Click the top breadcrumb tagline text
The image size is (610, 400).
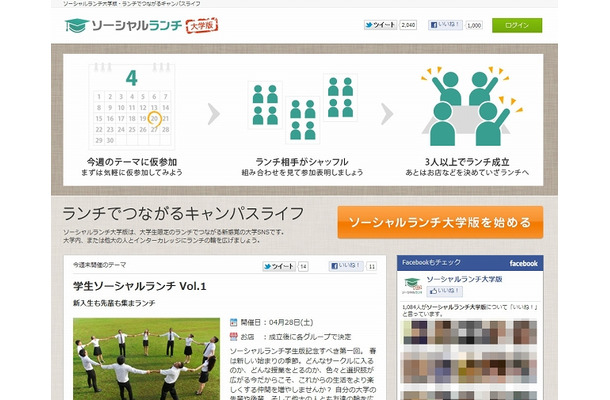pos(131,4)
